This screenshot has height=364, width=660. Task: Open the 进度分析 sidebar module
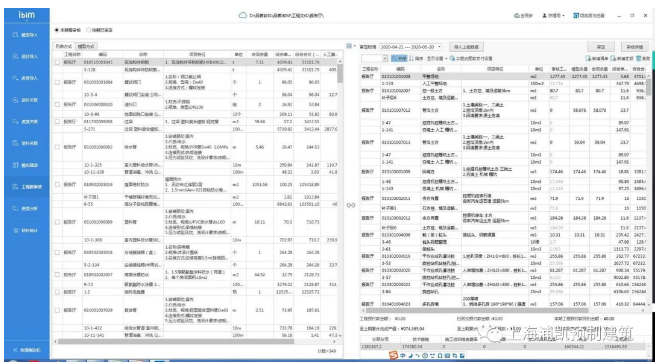click(27, 209)
